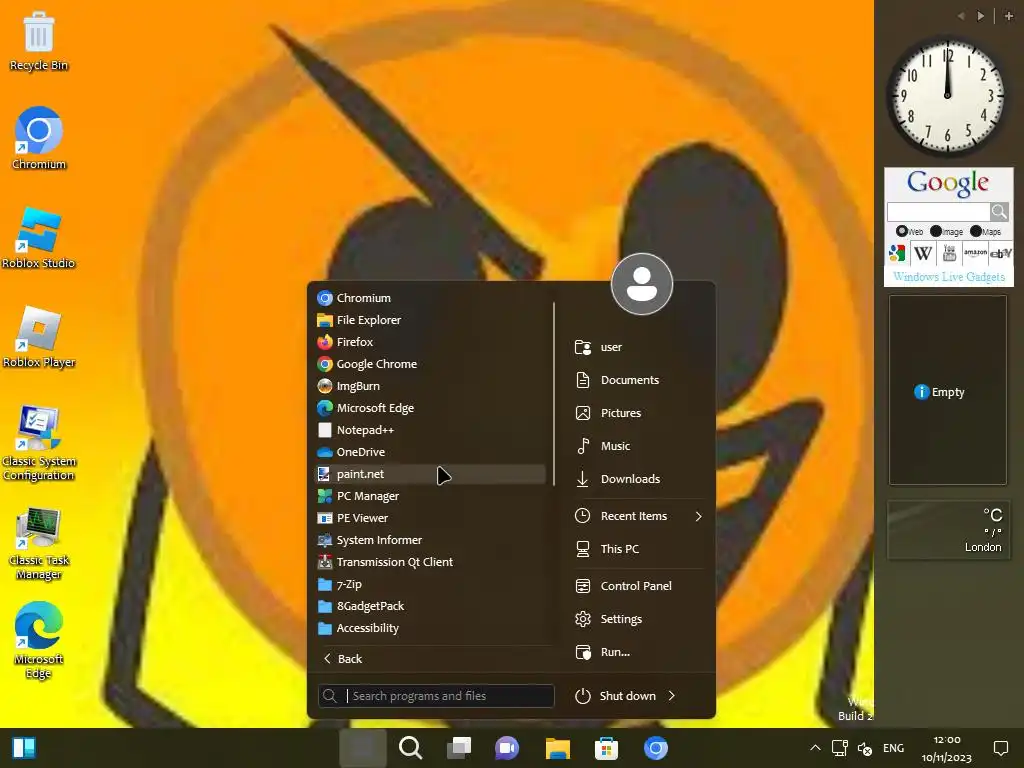Launch Microsoft Edge from the start menu list
The height and width of the screenshot is (768, 1024).
pyautogui.click(x=430, y=408)
